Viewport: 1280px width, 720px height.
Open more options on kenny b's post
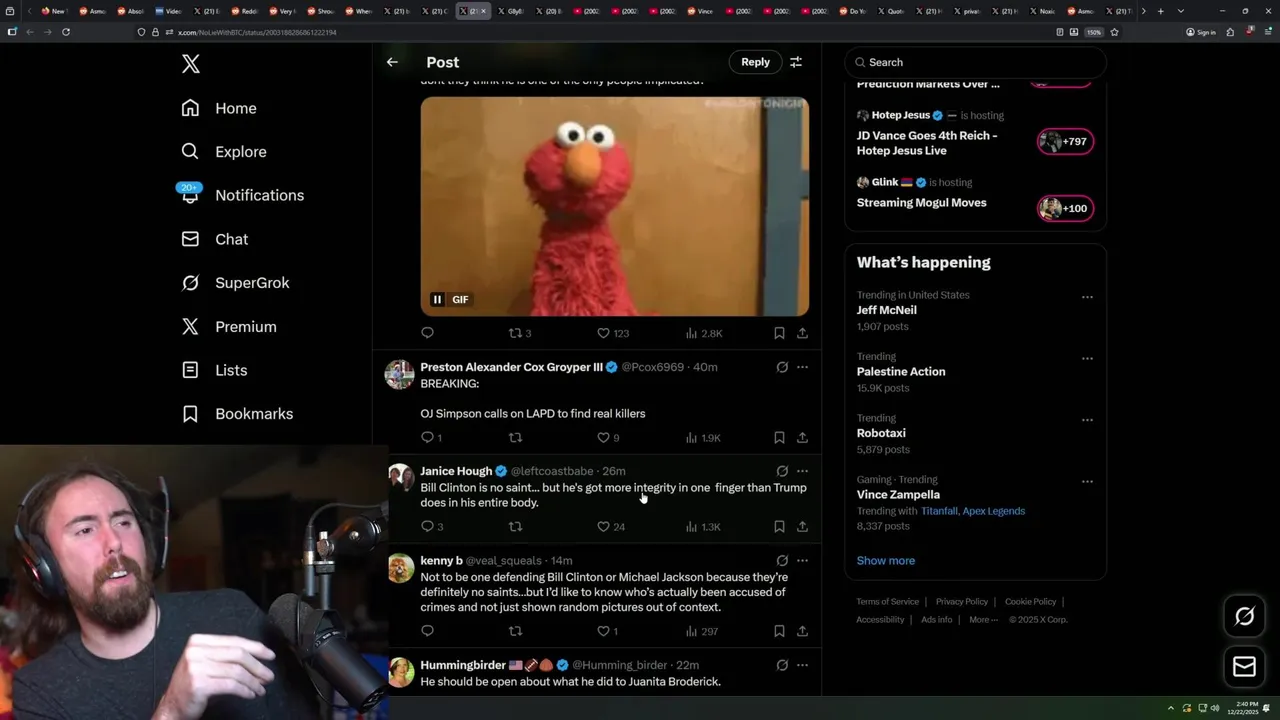tap(802, 561)
